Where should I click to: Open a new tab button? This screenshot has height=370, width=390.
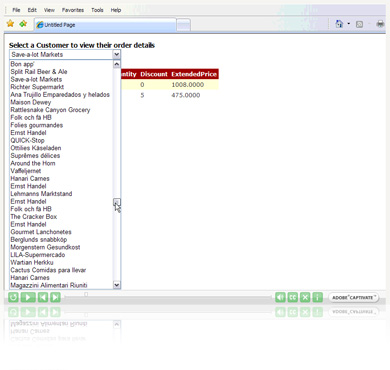click(x=183, y=25)
